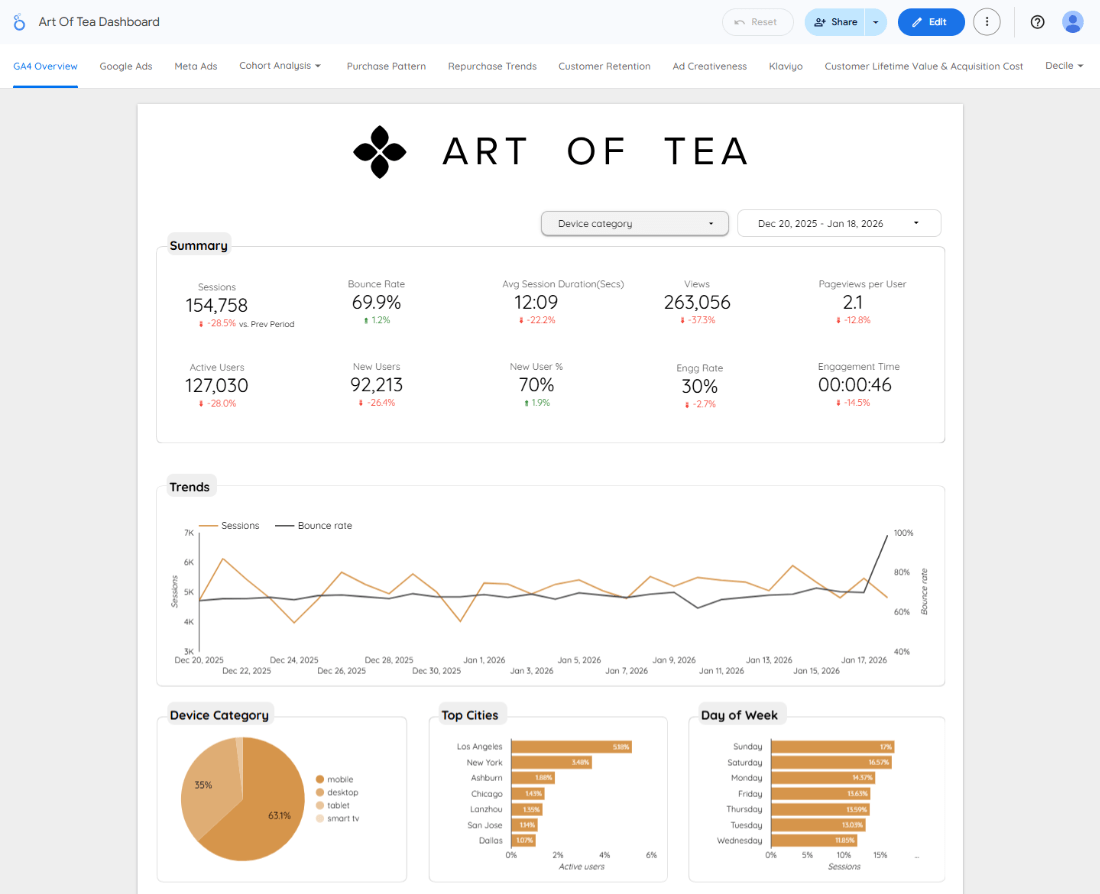Viewport: 1100px width, 894px height.
Task: Click the Los Angeles bar in Top Cities
Action: tap(572, 747)
